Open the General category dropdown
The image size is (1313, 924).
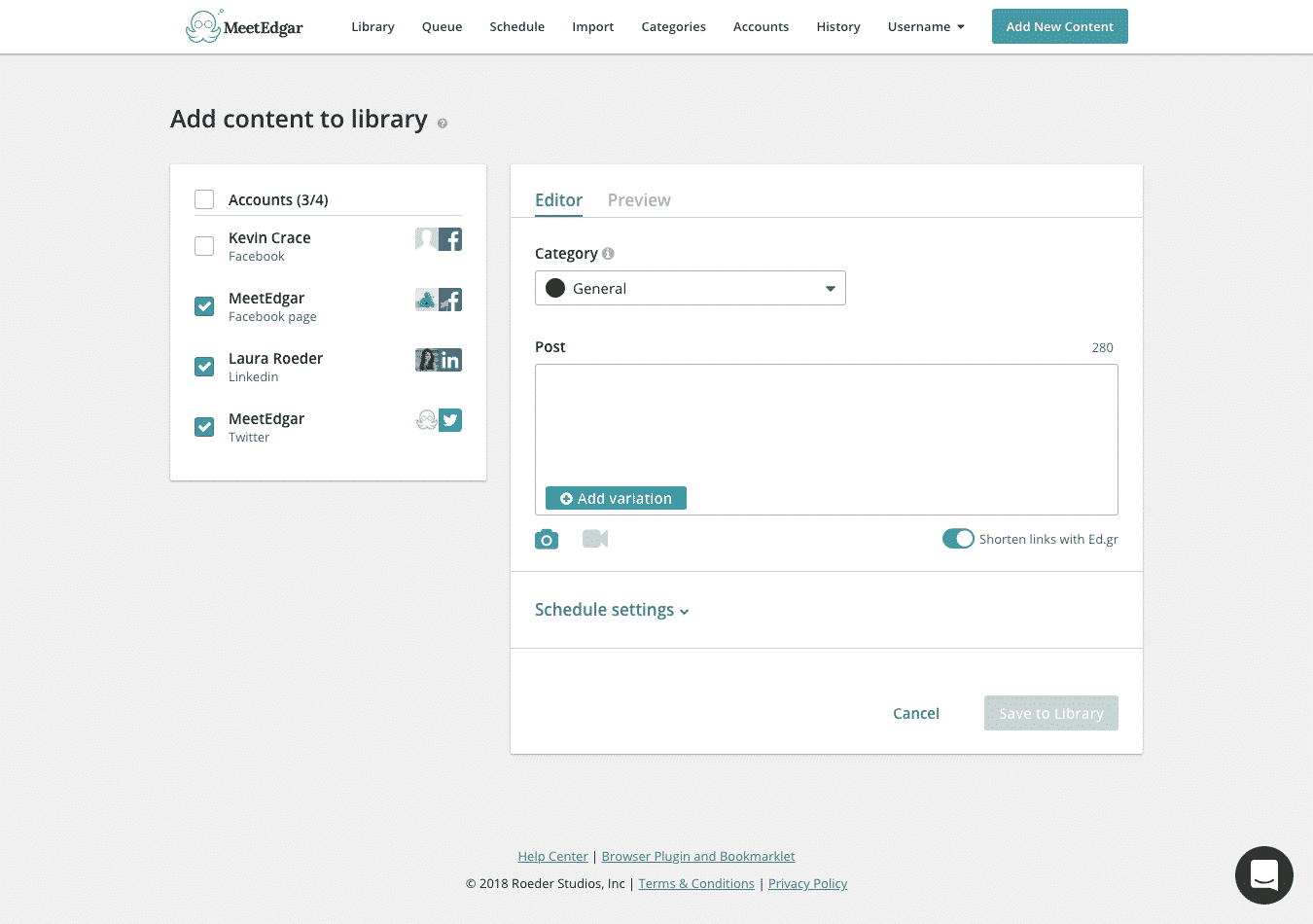pyautogui.click(x=691, y=288)
